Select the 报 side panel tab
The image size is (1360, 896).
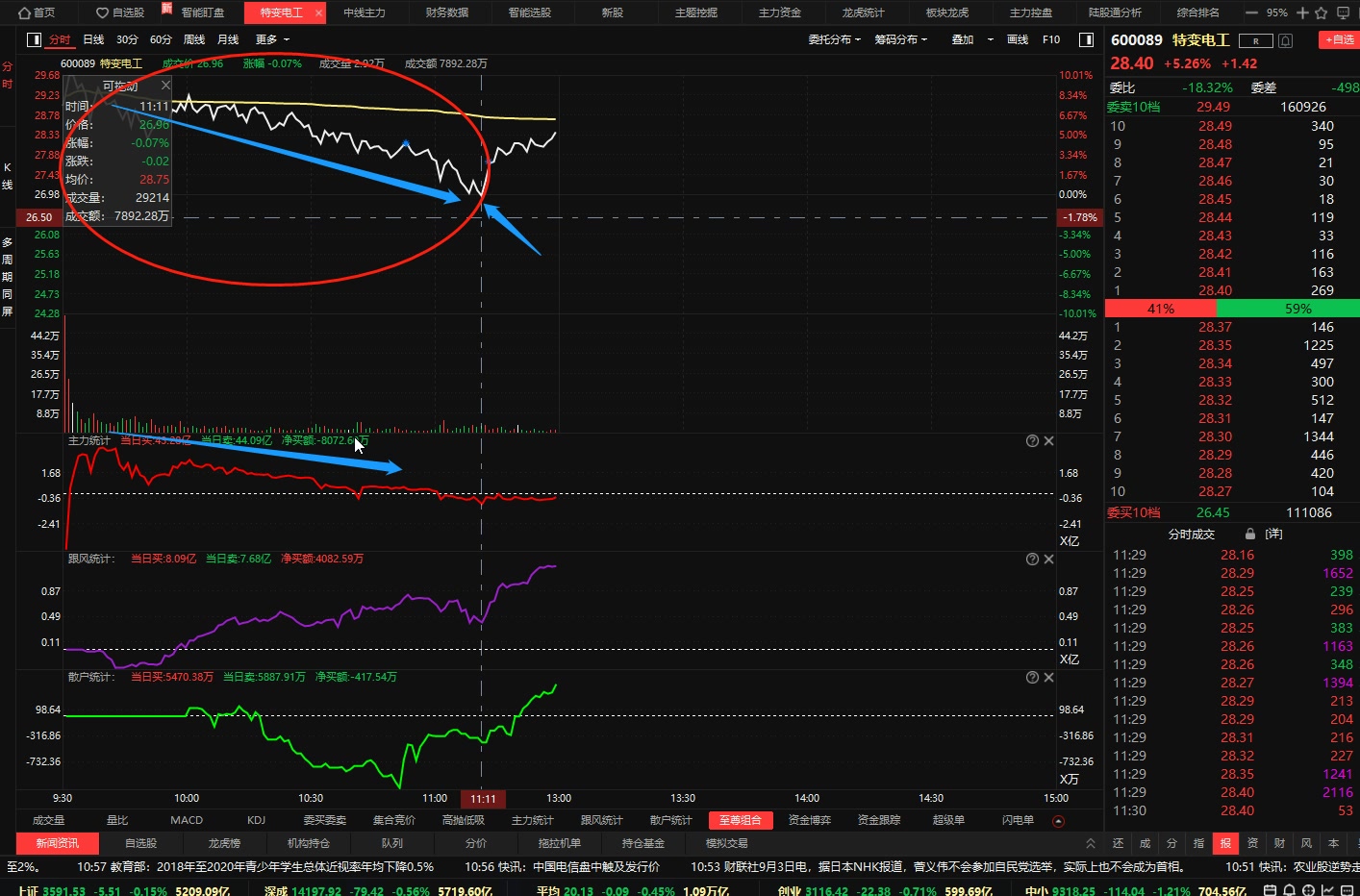1225,843
